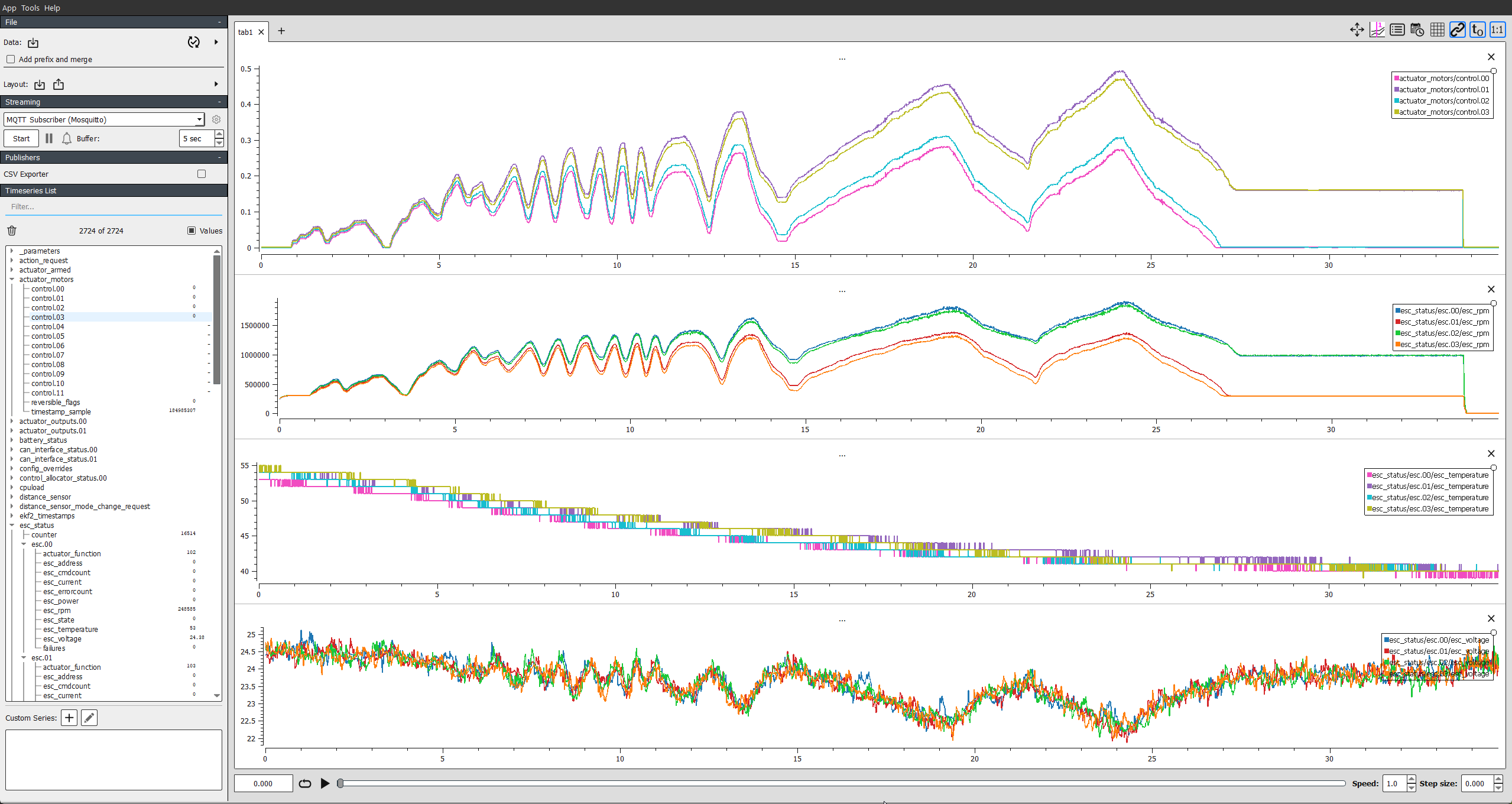This screenshot has width=1512, height=804.
Task: Toggle the time tracker line icon
Action: (x=1377, y=30)
